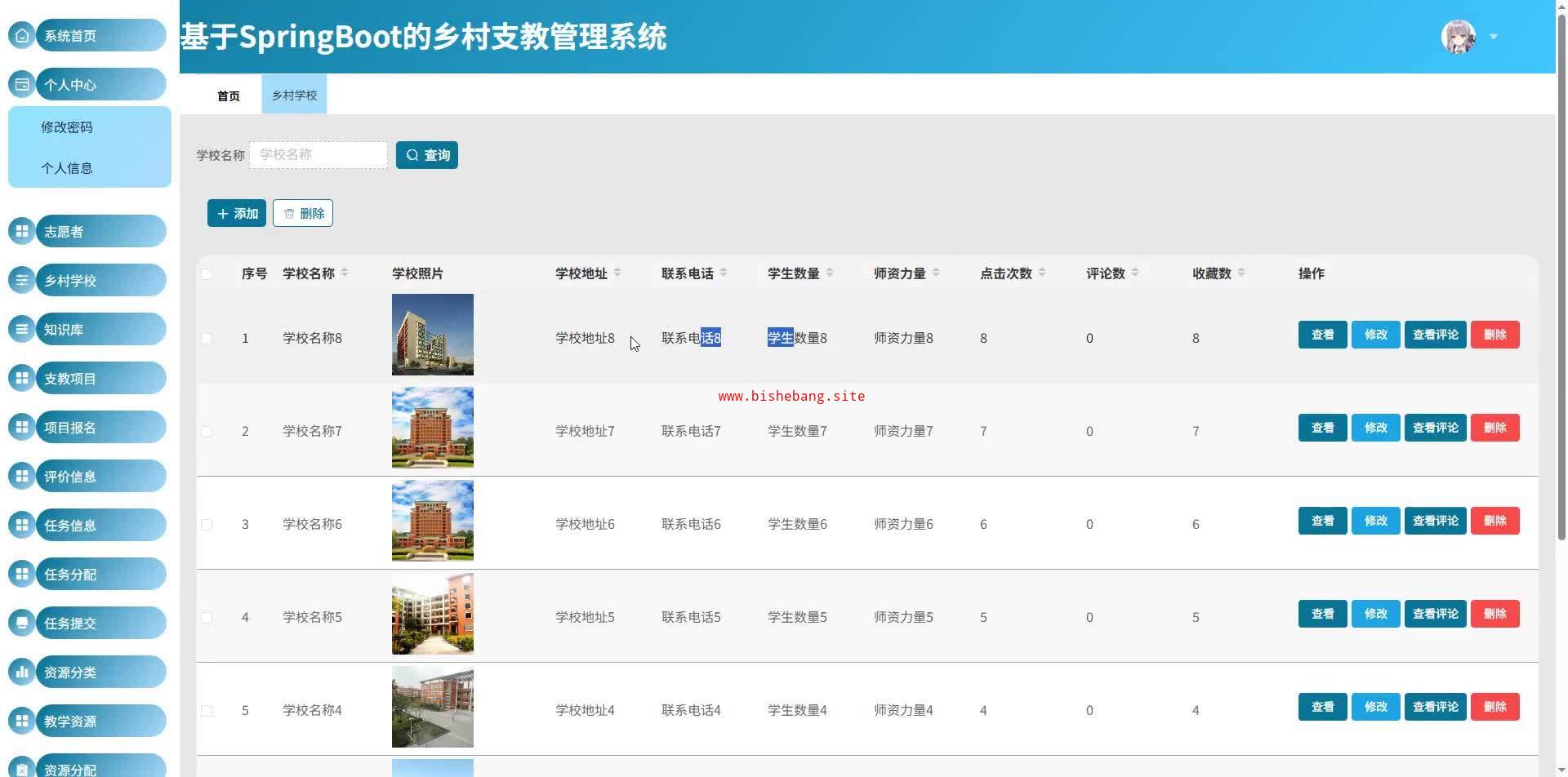1568x777 pixels.
Task: Click the 资源分类 bar chart icon
Action: click(x=22, y=672)
